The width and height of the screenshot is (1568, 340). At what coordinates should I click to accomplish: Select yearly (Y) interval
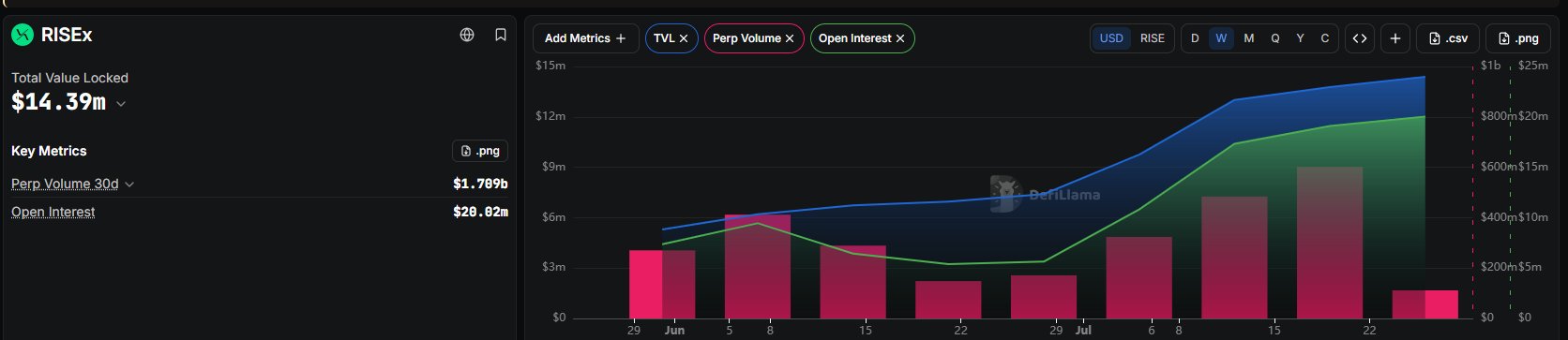click(1301, 38)
